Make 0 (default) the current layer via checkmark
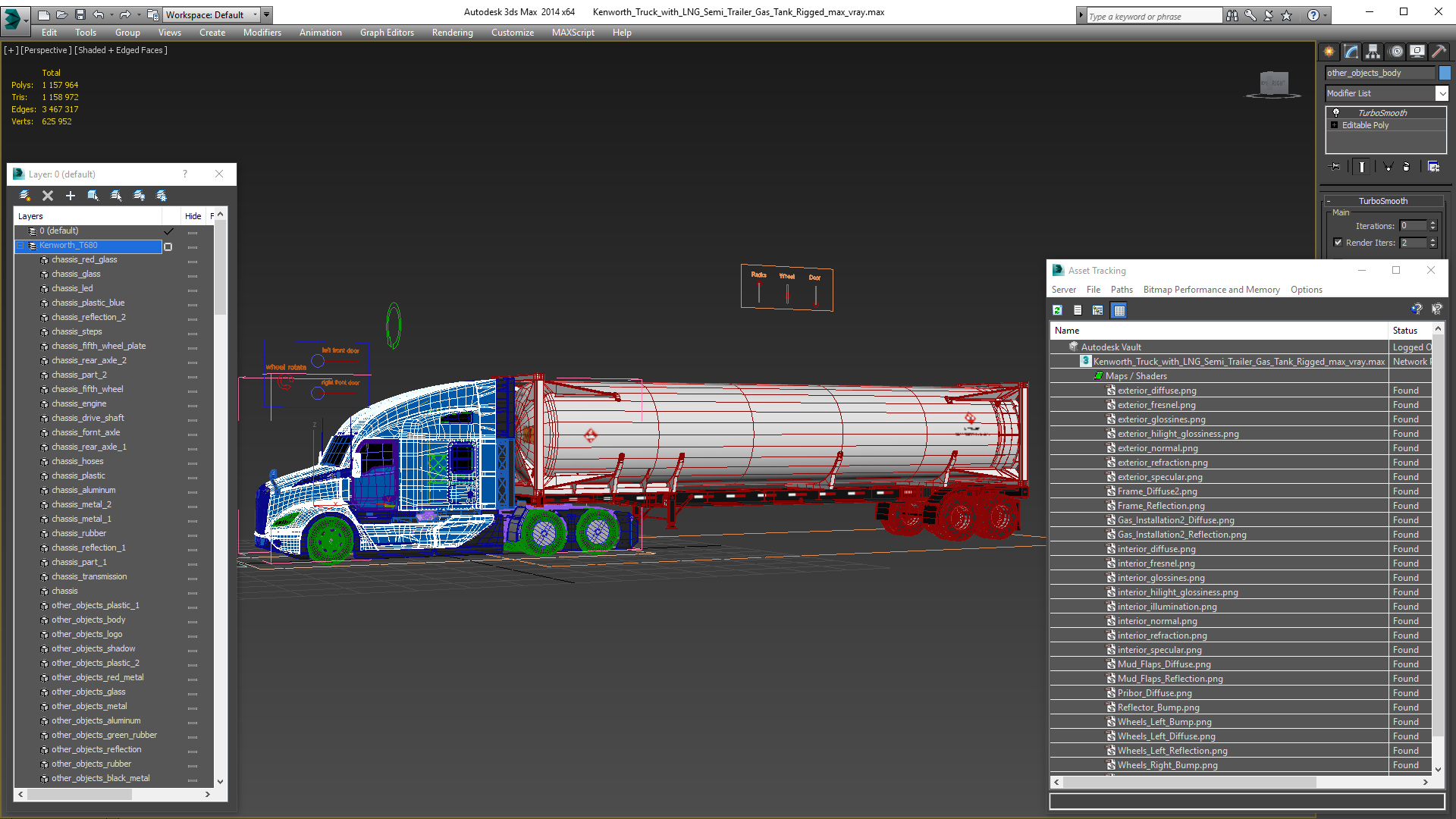This screenshot has height=819, width=1456. 168,231
